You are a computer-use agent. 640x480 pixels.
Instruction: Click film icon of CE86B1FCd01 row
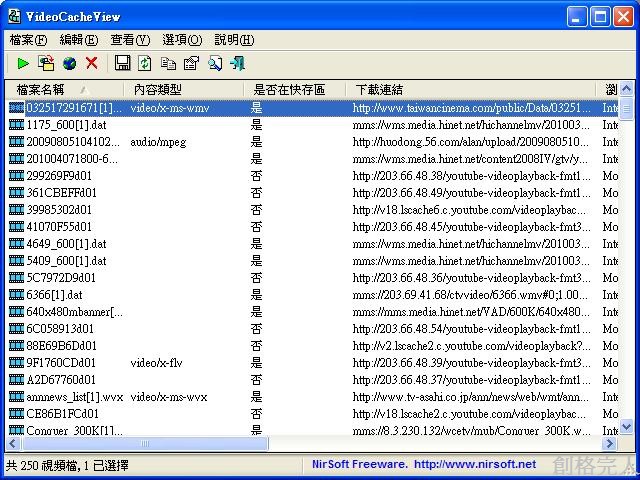coord(16,413)
